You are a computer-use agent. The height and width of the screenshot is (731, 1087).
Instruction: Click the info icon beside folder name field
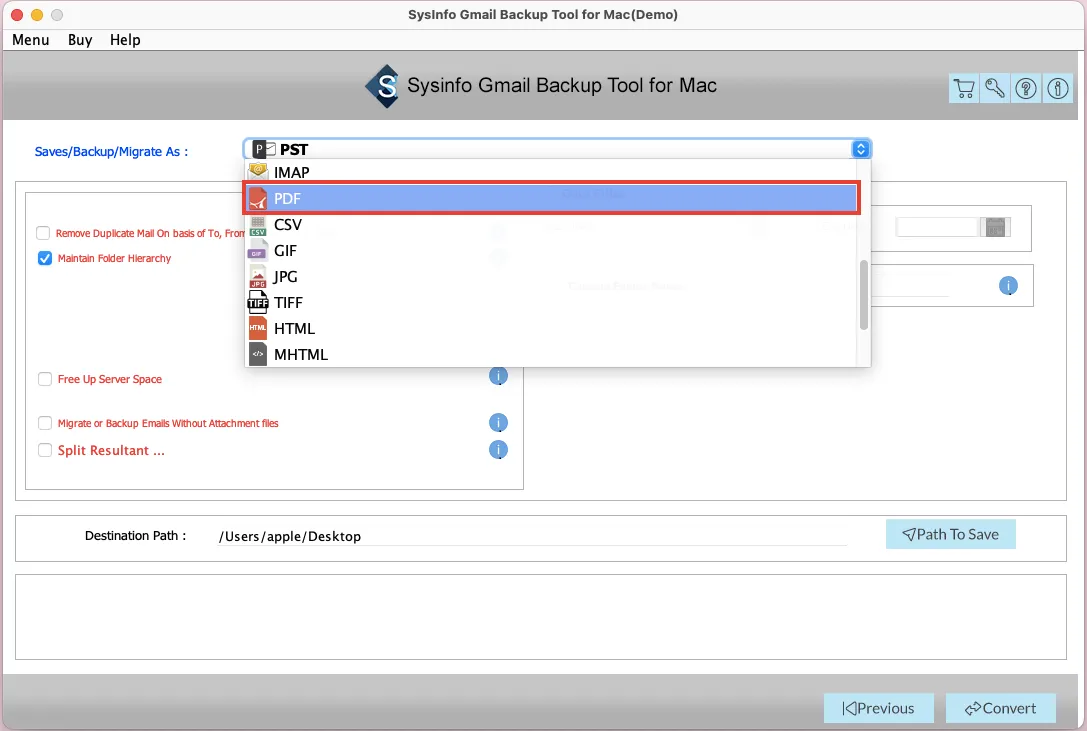pos(1008,285)
